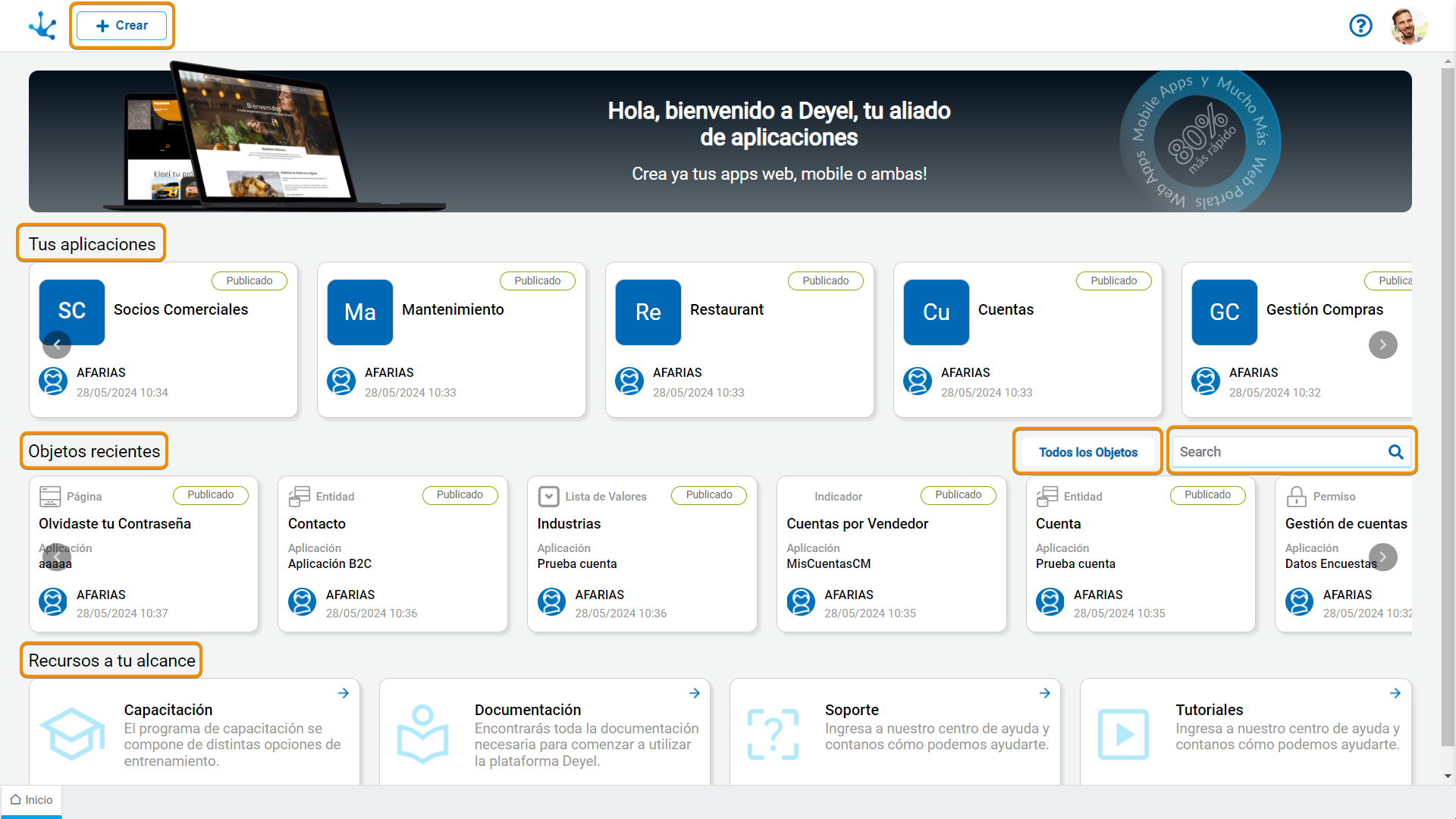Show previous applications with left arrow

click(57, 345)
